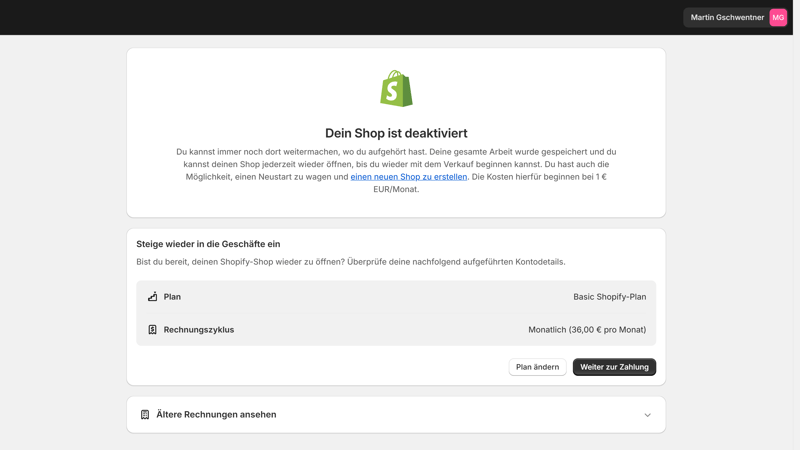Screen dimensions: 800x450
Task: Click the Plan row stairs icon
Action: 153,296
